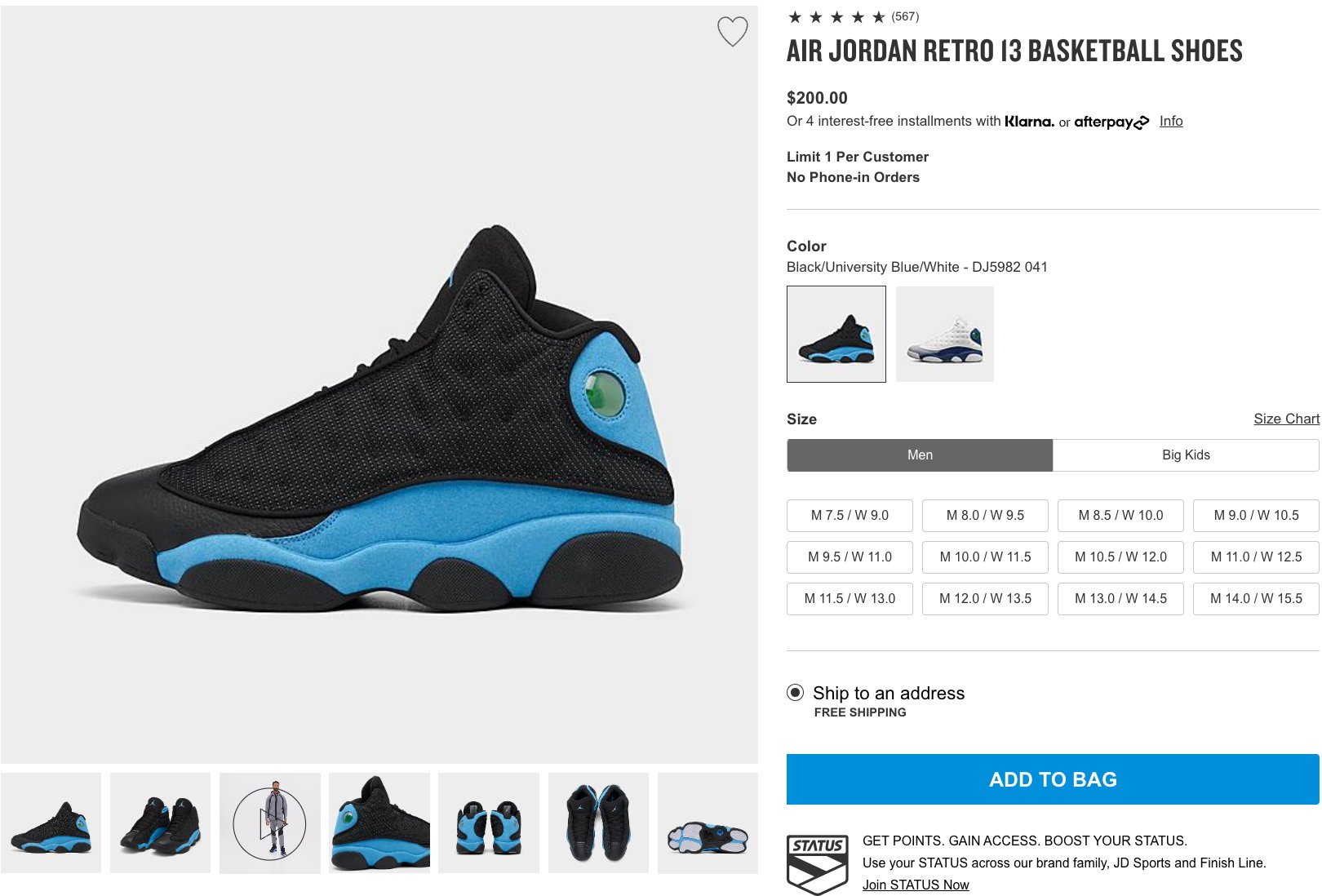Add the shoes with Add to Bag
1322x896 pixels.
tap(1053, 779)
